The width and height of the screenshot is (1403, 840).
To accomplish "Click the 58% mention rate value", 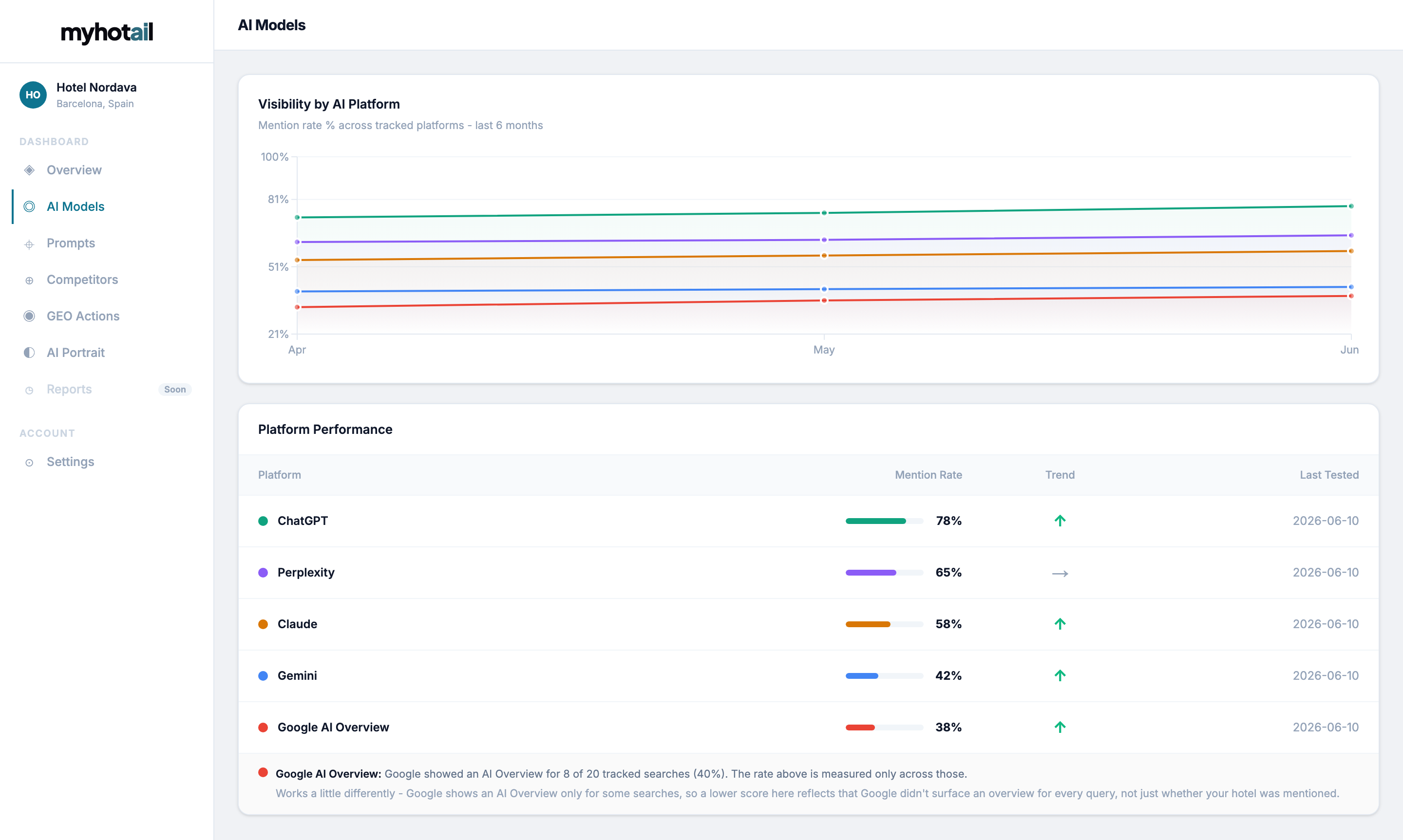I will tap(948, 624).
